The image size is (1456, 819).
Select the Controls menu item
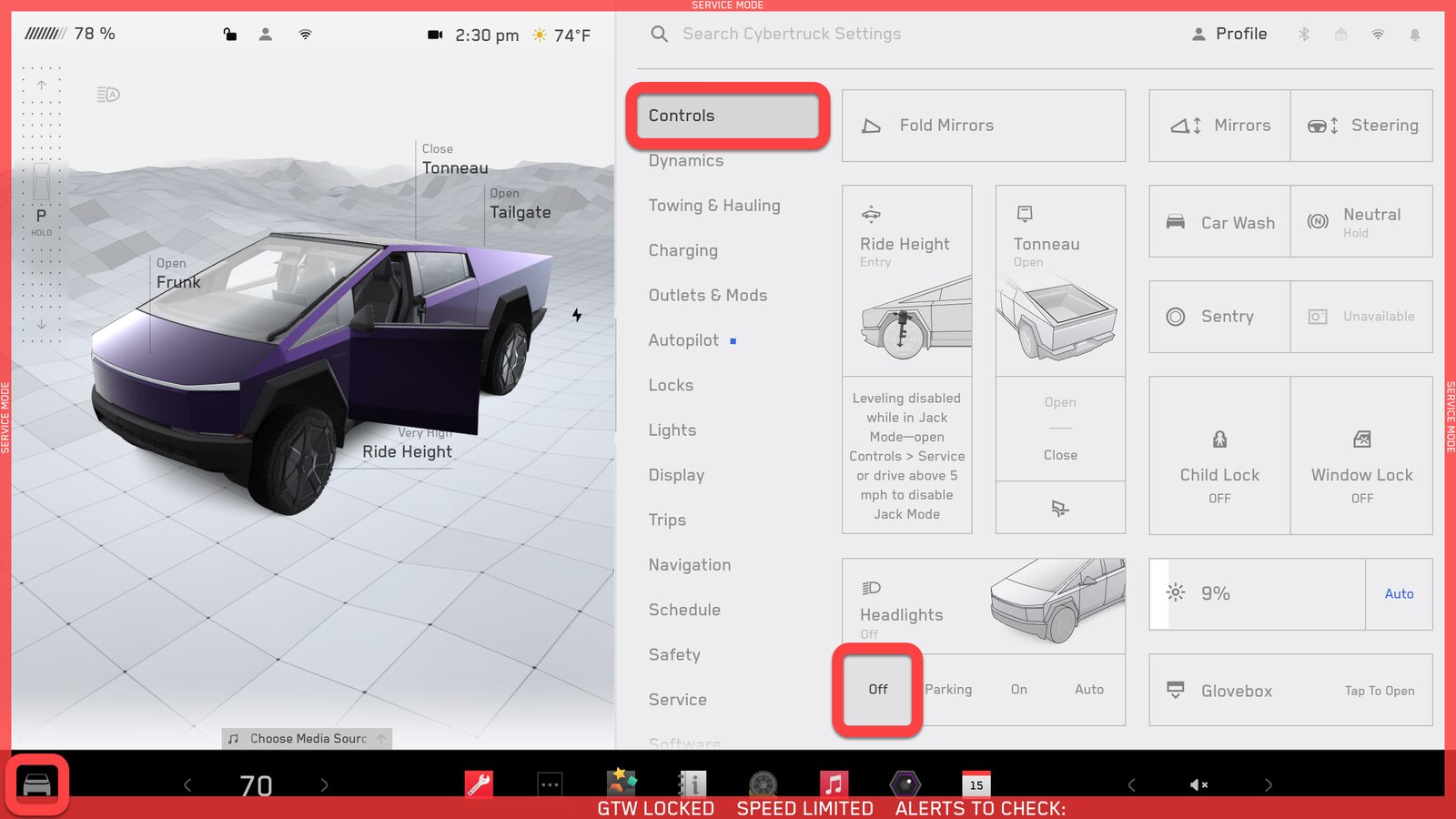tap(728, 116)
